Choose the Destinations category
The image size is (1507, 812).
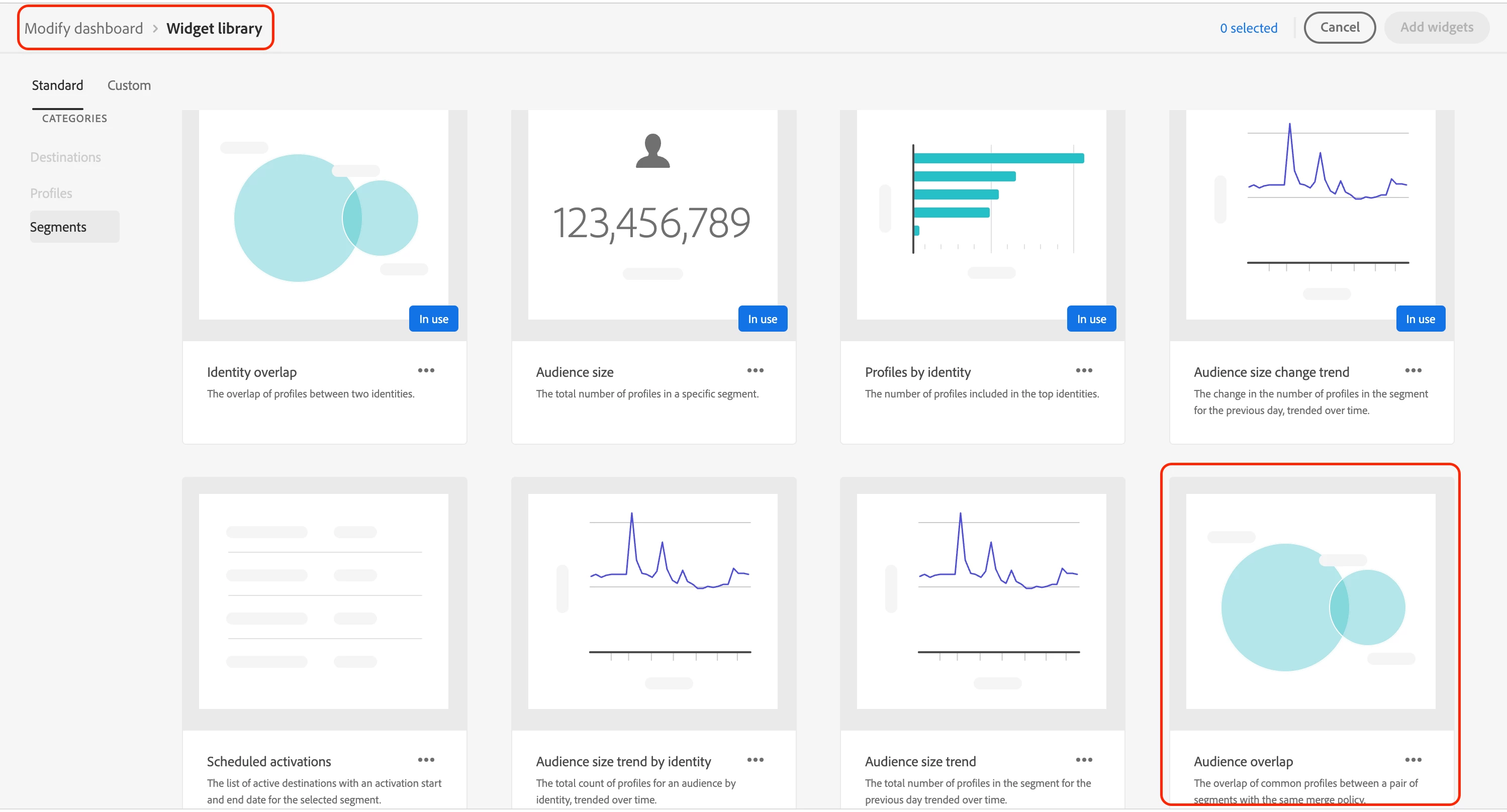[x=65, y=157]
